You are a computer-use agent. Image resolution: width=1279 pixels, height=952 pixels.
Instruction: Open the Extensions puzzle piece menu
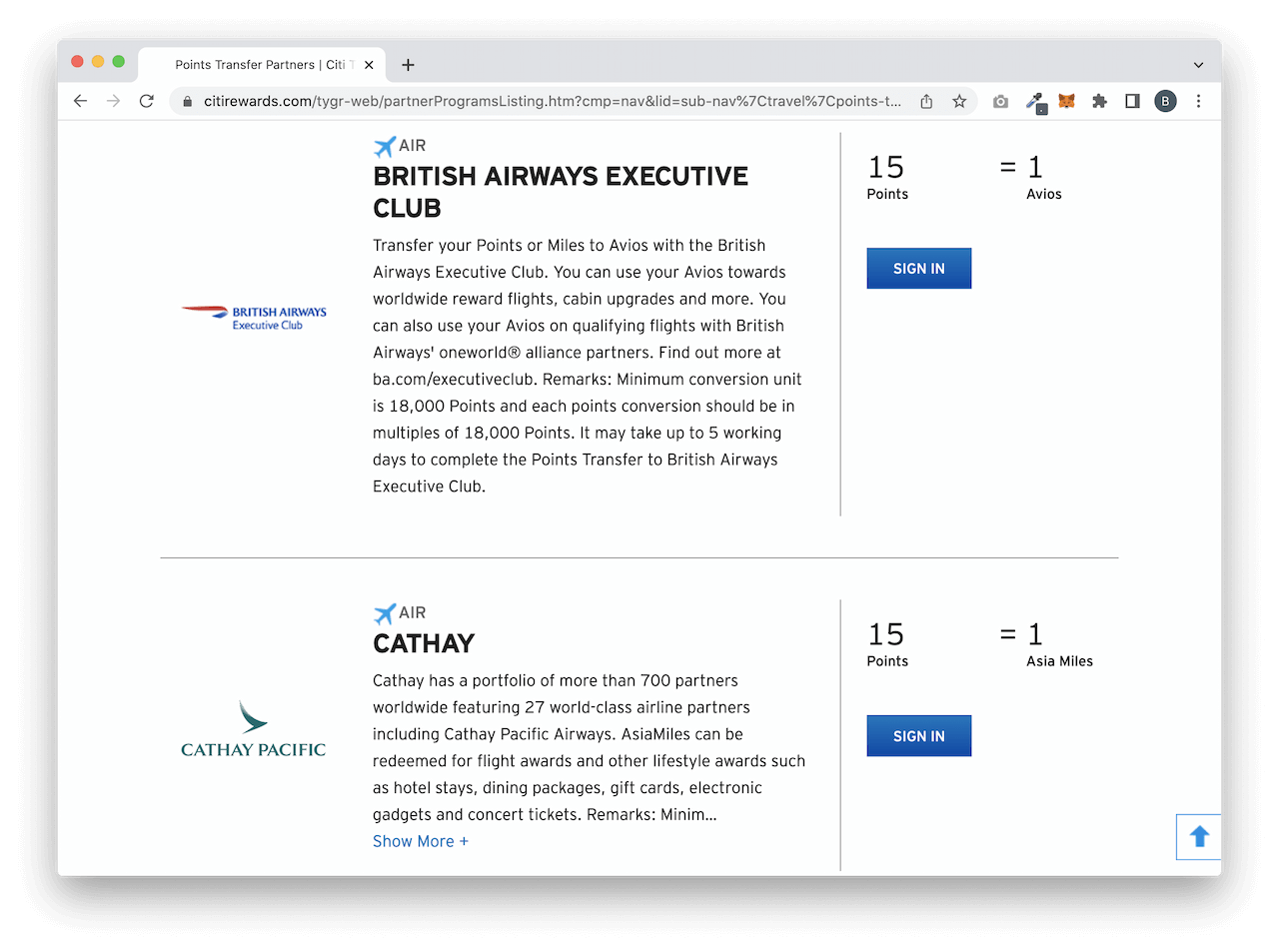[1100, 101]
